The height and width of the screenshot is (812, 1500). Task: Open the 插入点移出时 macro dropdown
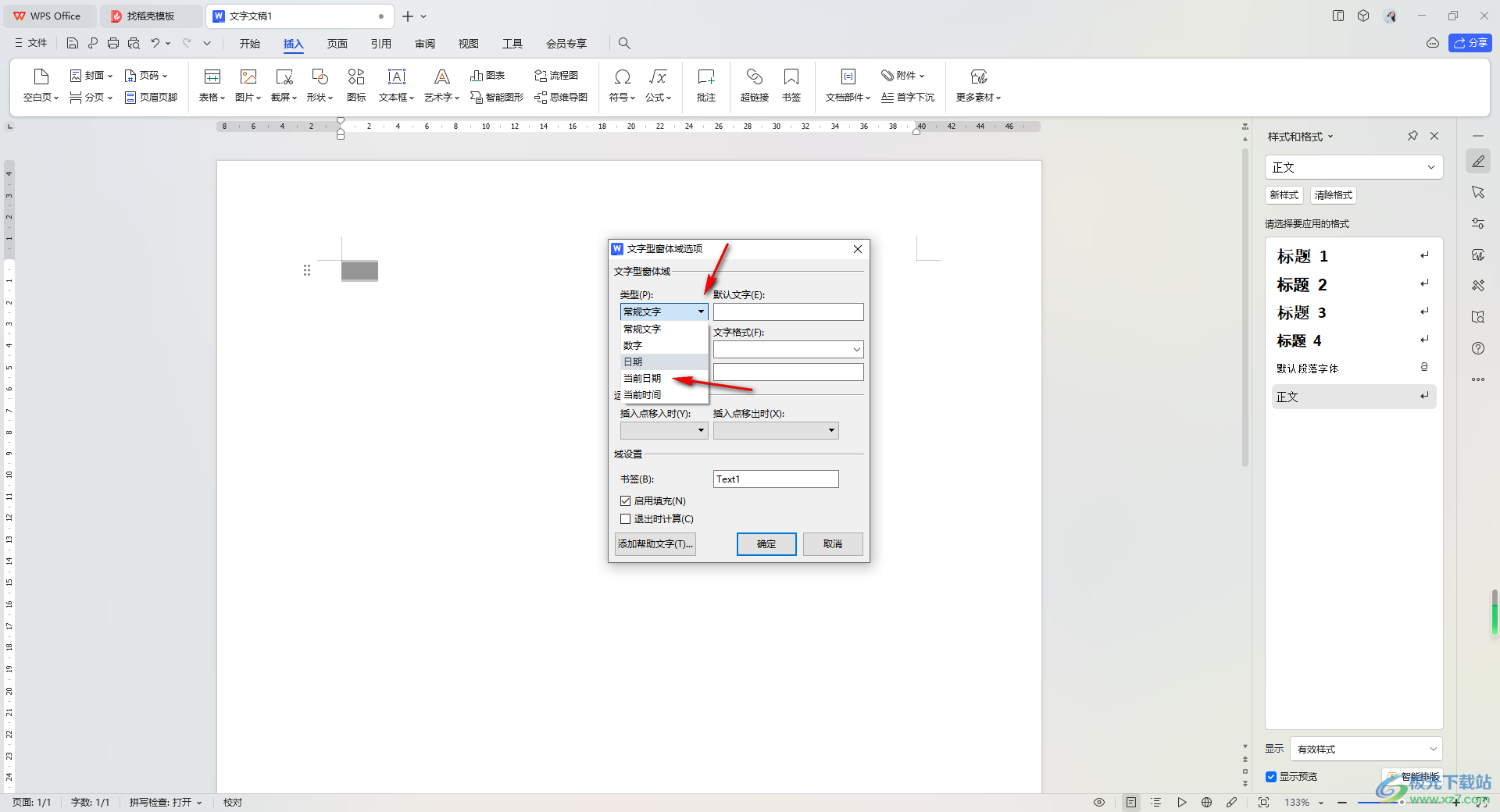coord(776,430)
